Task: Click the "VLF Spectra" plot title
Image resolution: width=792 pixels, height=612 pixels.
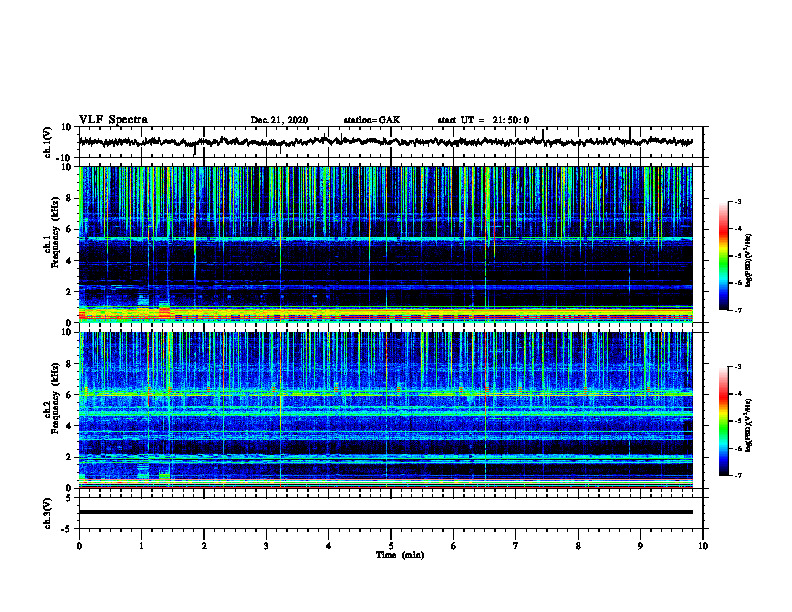Action: click(x=113, y=120)
